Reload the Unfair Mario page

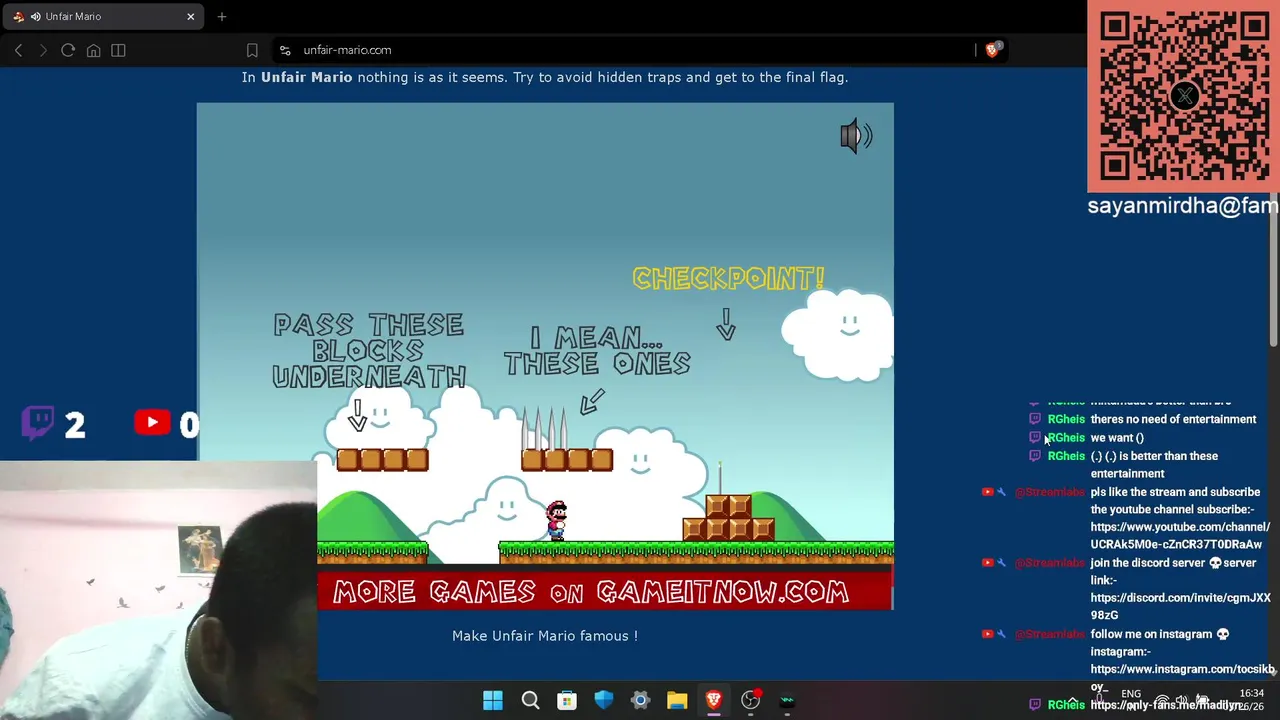point(68,50)
